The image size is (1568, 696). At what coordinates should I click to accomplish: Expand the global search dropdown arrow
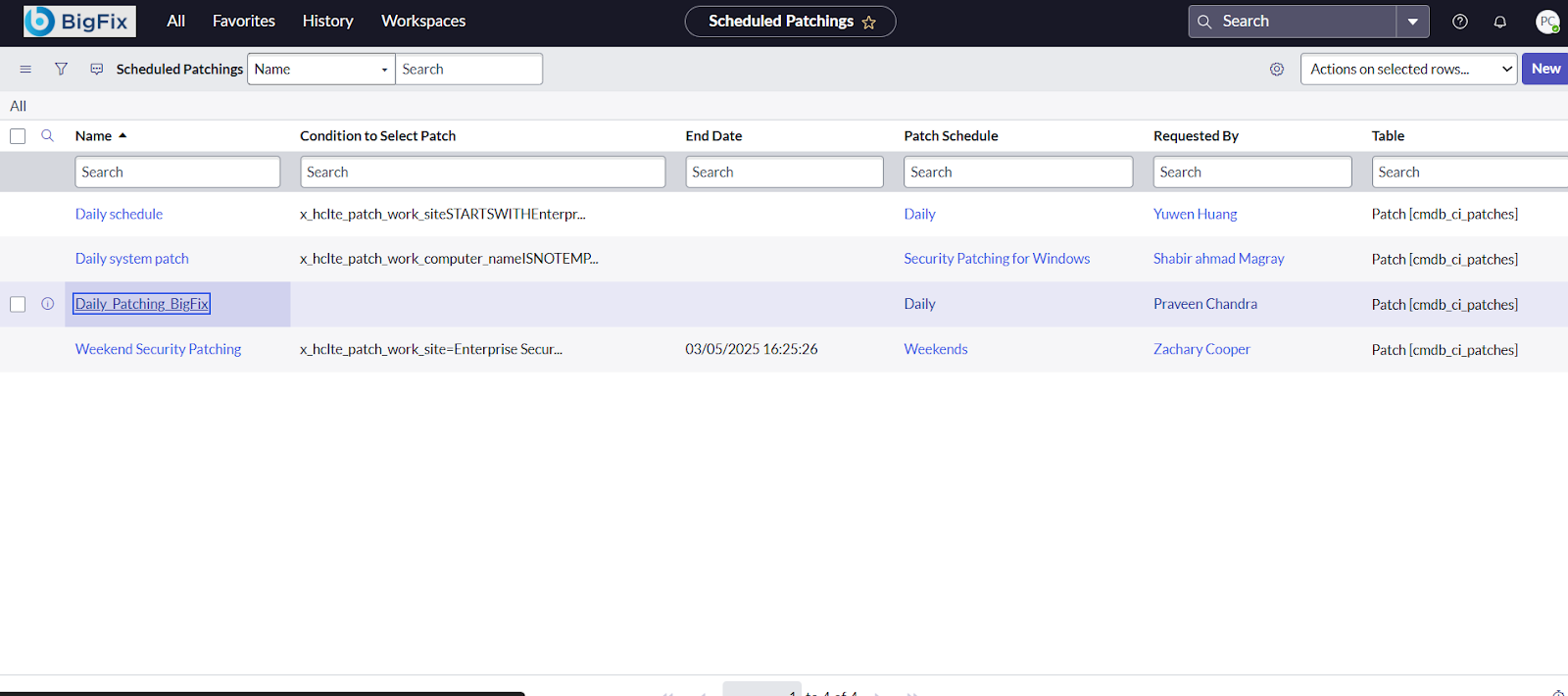coord(1412,22)
